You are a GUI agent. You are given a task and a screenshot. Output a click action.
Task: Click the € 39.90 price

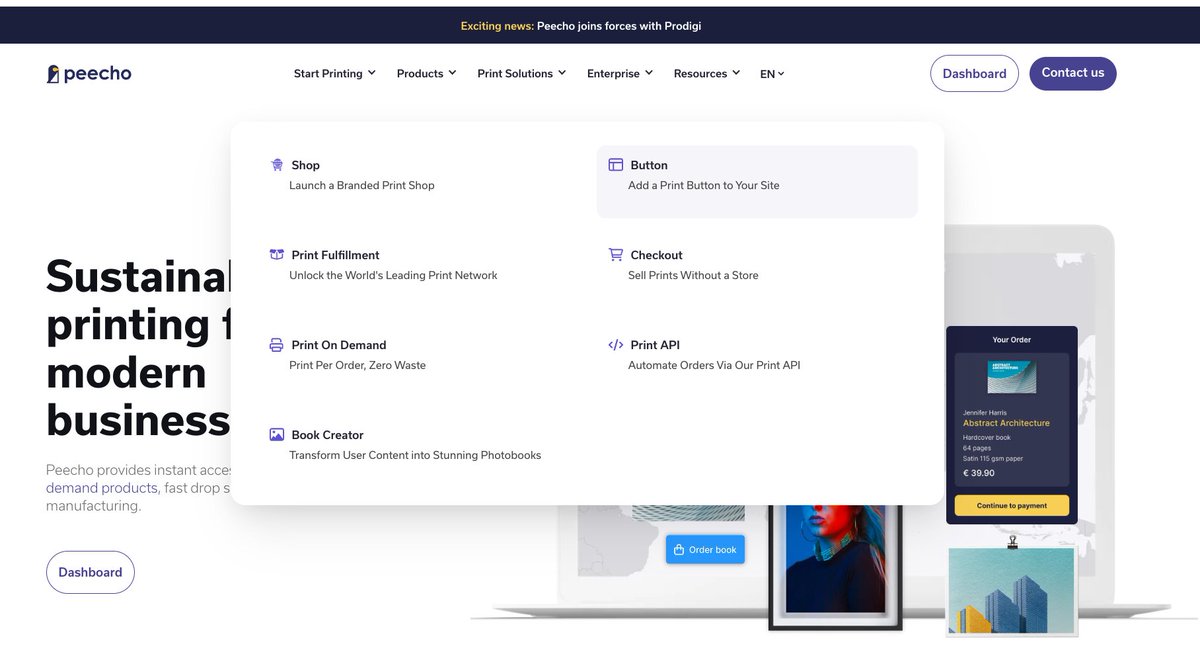(x=979, y=473)
